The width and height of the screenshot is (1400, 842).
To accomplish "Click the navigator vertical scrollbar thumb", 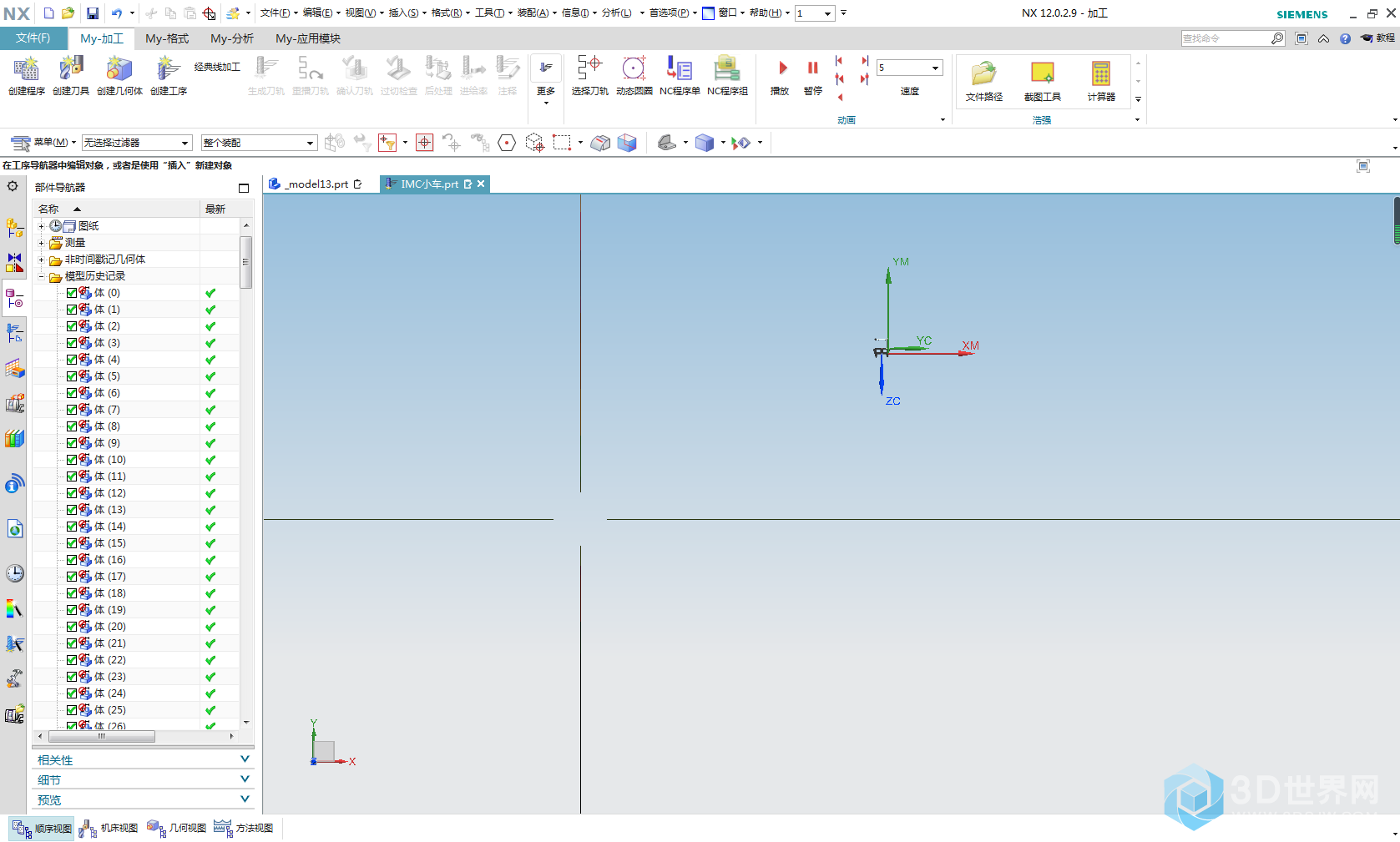I will 245,262.
